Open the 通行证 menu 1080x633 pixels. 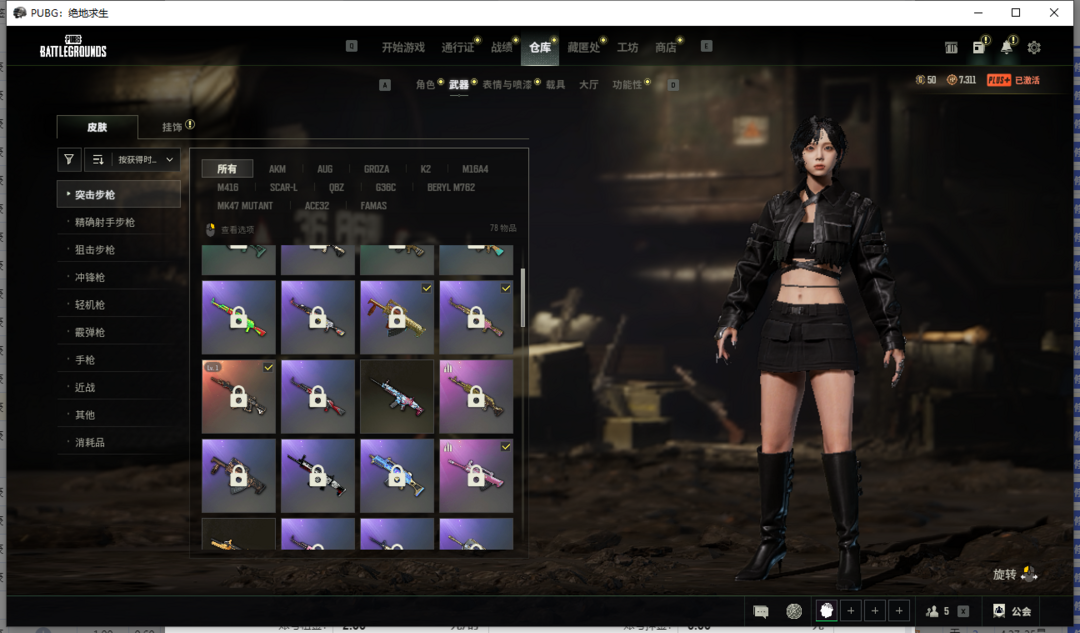click(x=457, y=47)
